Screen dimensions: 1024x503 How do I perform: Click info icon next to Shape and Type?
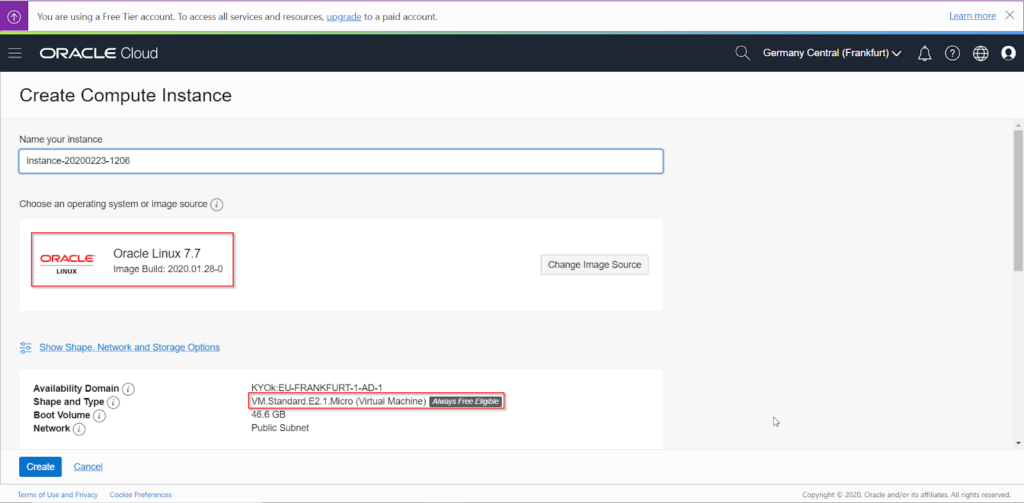click(113, 402)
